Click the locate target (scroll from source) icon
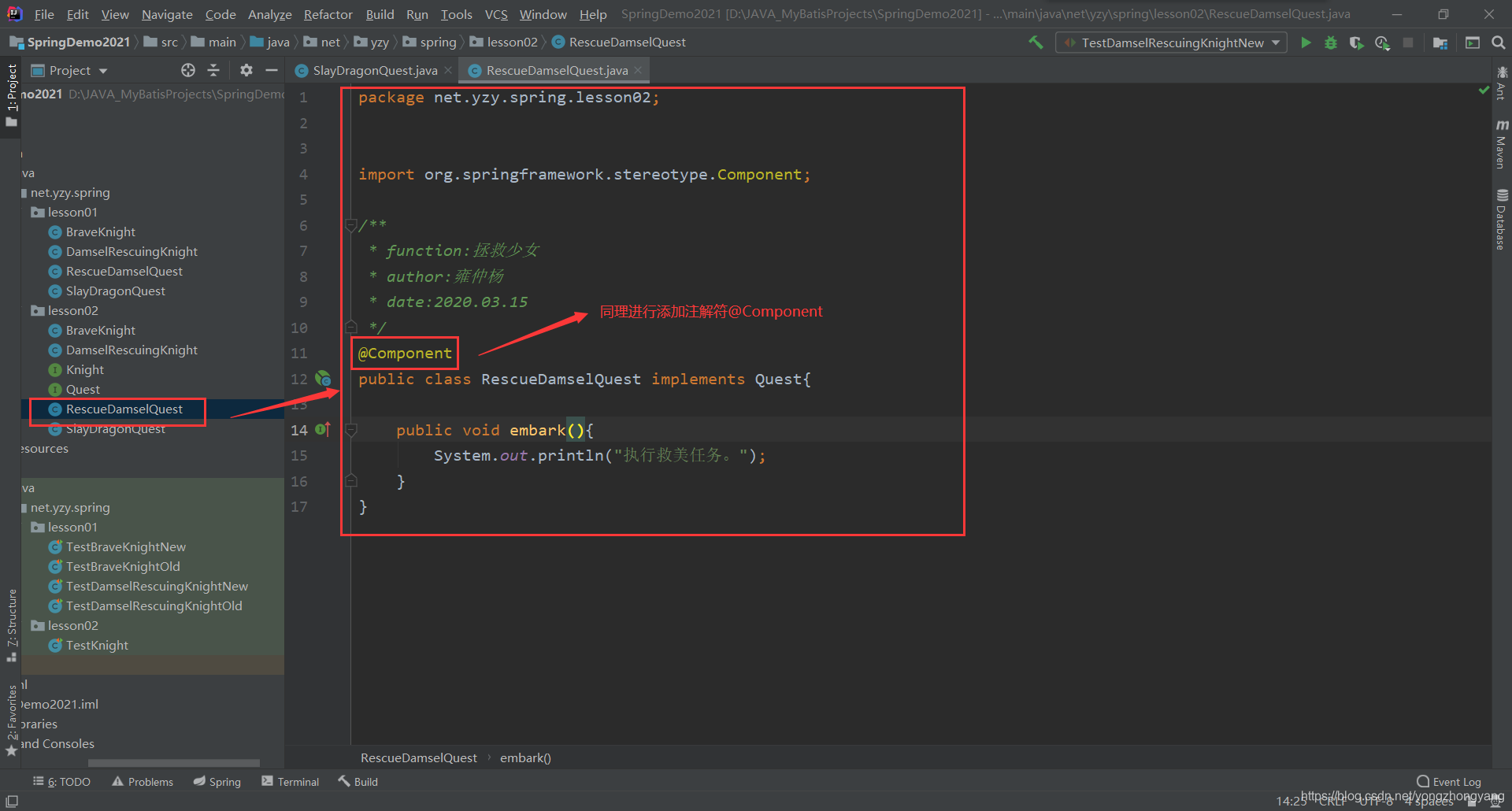 tap(188, 70)
